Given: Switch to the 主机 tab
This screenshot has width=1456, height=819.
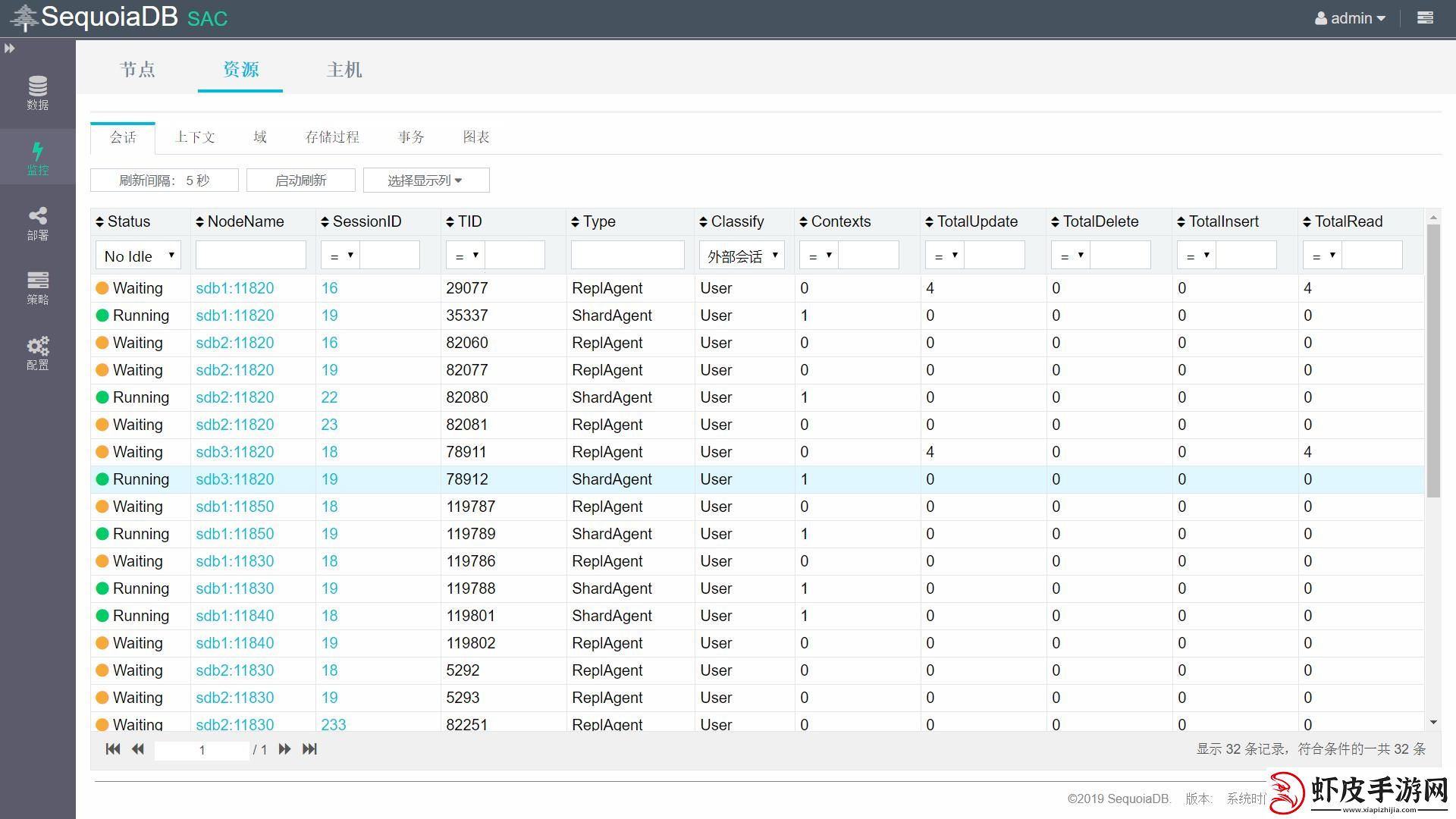Looking at the screenshot, I should [x=344, y=70].
